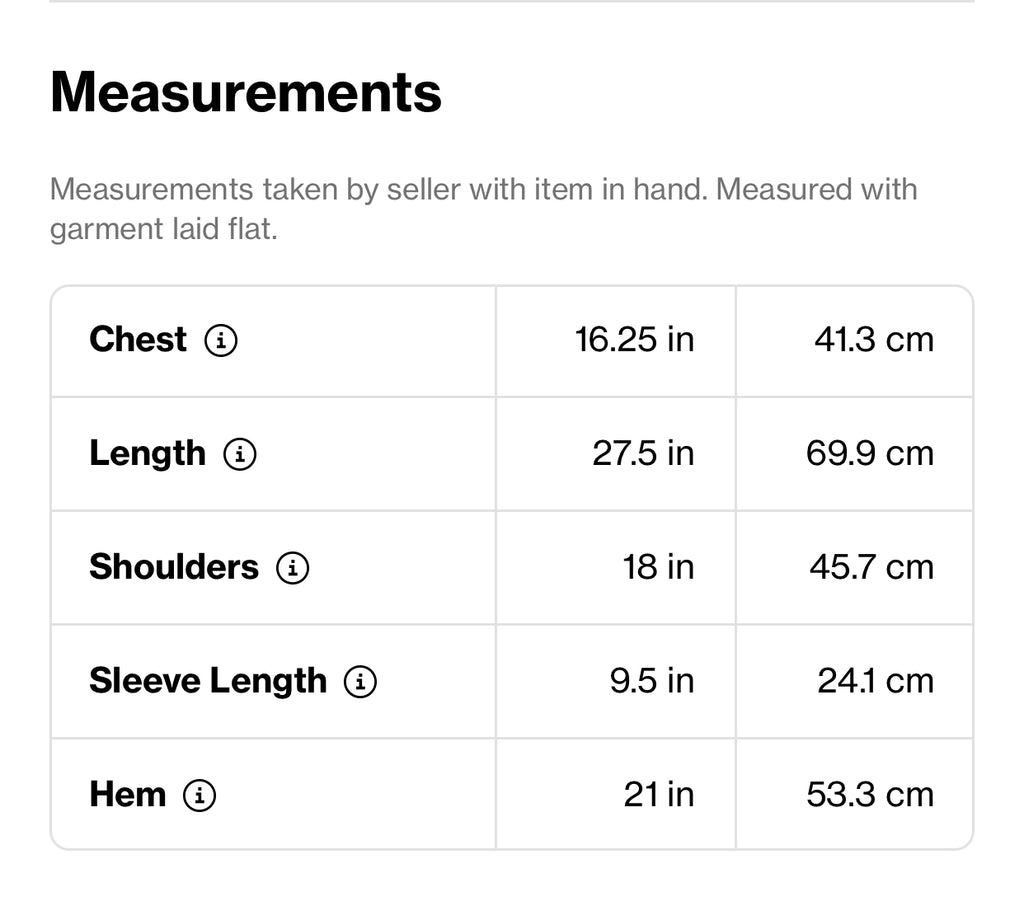Image resolution: width=1024 pixels, height=906 pixels.
Task: Click the 45.7 cm shoulders value
Action: [x=872, y=568]
